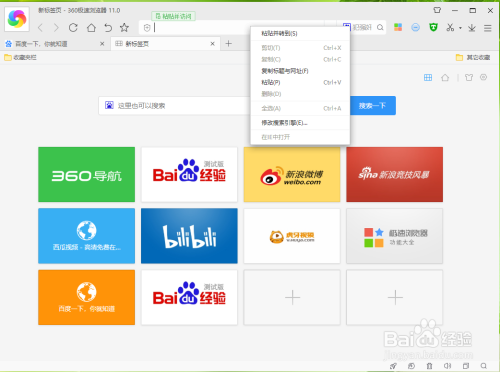The image size is (500, 372).
Task: Click the undo closed tab arrow icon
Action: point(108,28)
